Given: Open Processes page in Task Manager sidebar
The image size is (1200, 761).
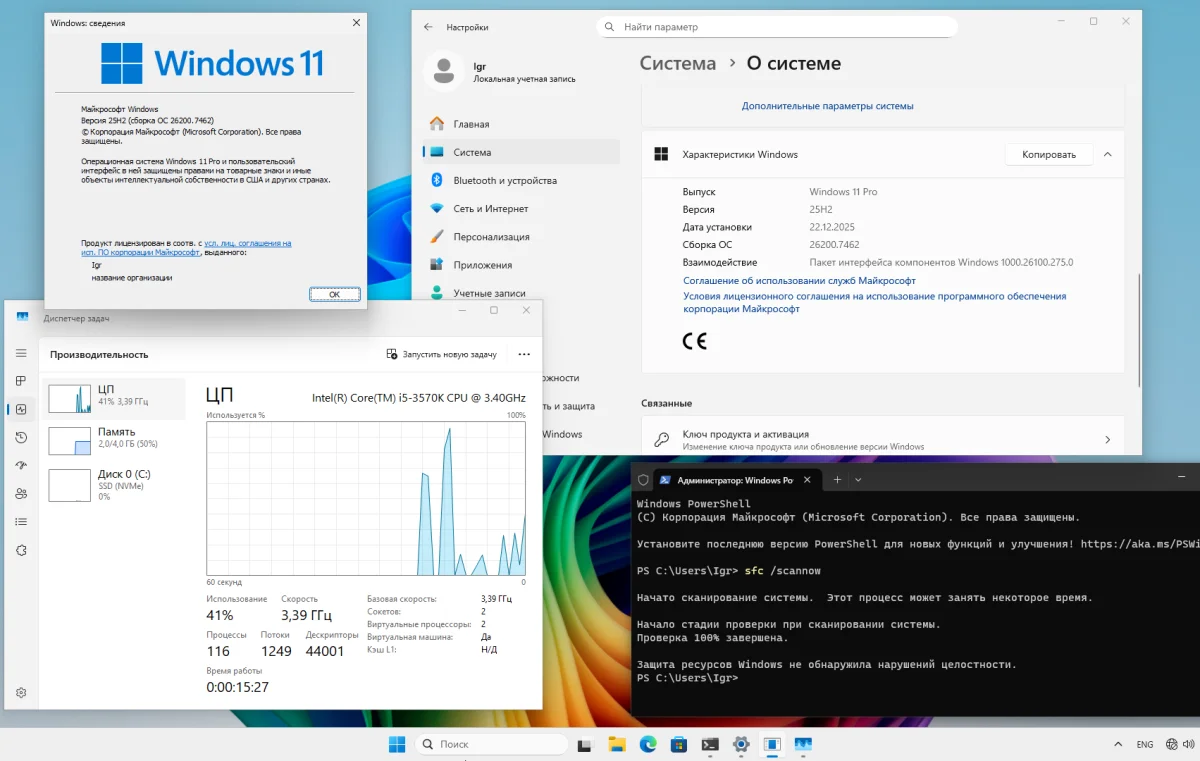Looking at the screenshot, I should [x=21, y=381].
